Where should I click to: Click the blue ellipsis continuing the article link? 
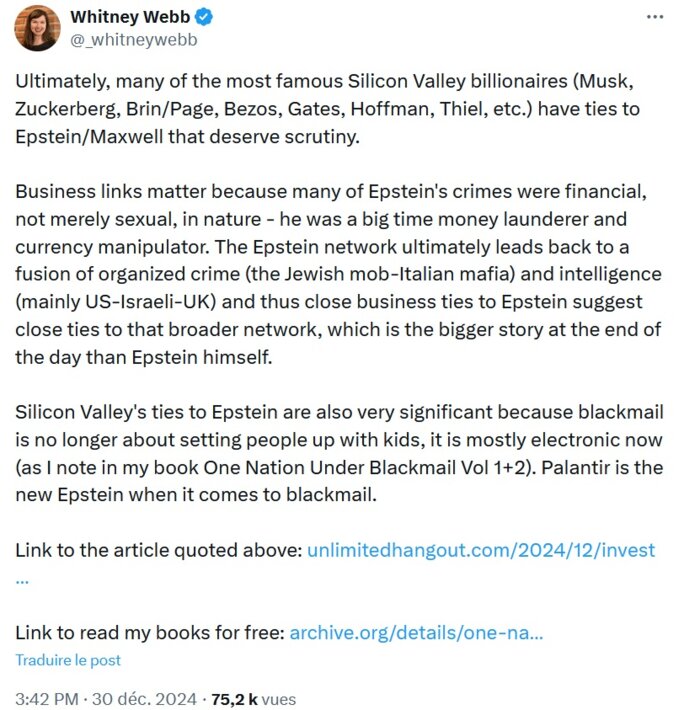tap(22, 580)
